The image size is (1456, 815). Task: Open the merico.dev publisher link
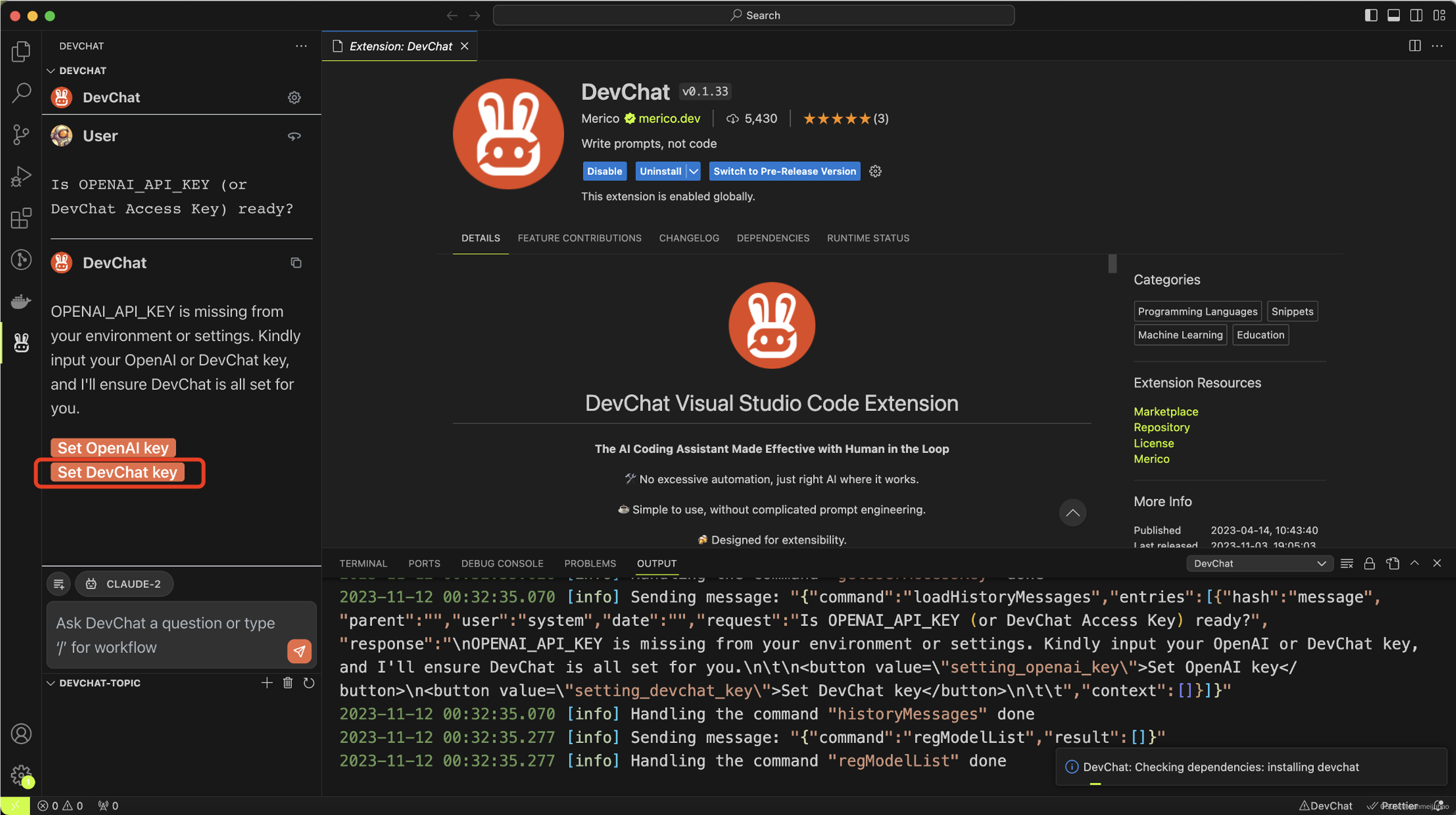(x=669, y=119)
